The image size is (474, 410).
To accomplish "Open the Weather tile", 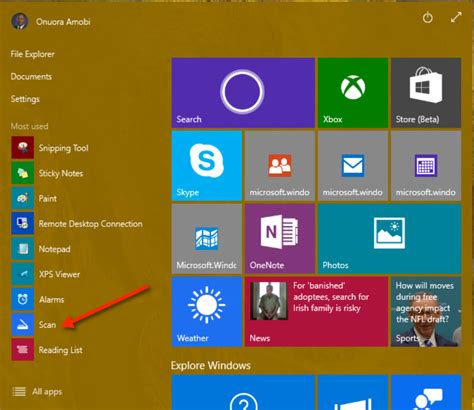I will pyautogui.click(x=207, y=311).
